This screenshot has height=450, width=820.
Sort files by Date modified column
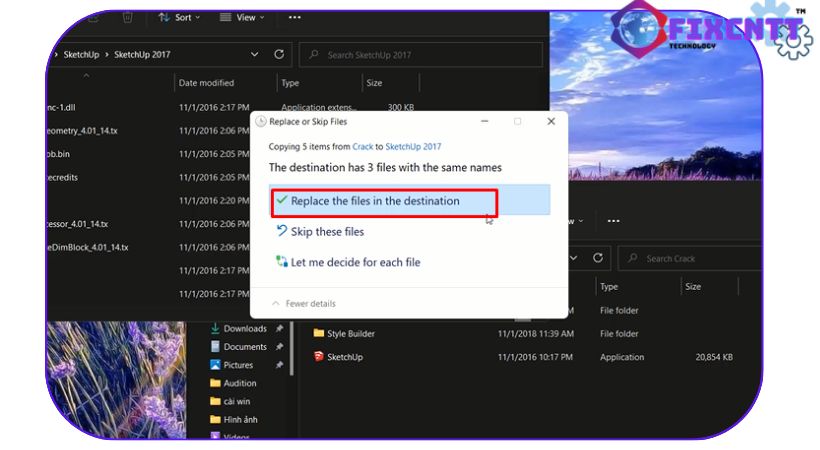pos(206,83)
